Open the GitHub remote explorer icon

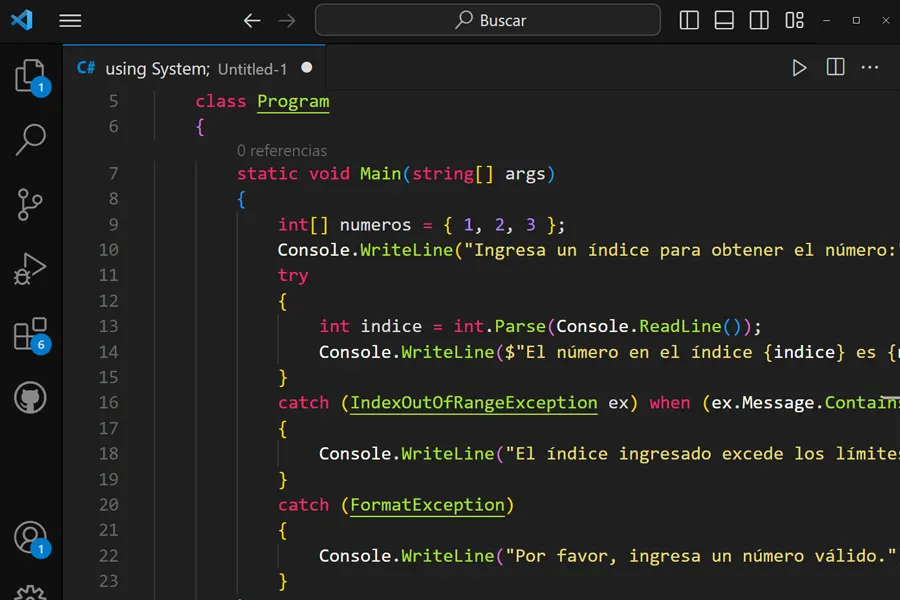click(30, 397)
